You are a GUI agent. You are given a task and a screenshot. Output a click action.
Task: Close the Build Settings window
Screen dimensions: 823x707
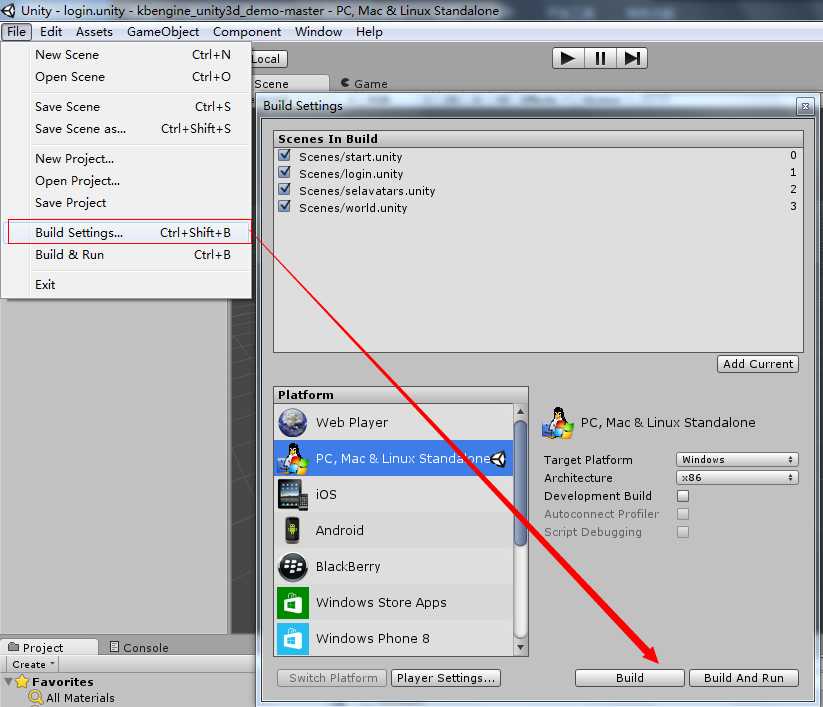click(x=805, y=107)
